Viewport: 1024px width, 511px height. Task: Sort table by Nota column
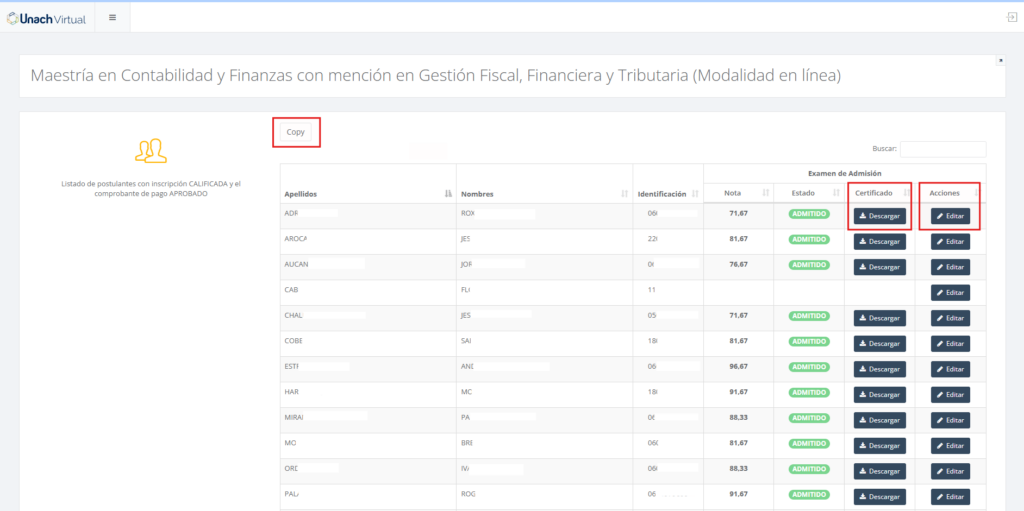coord(738,192)
